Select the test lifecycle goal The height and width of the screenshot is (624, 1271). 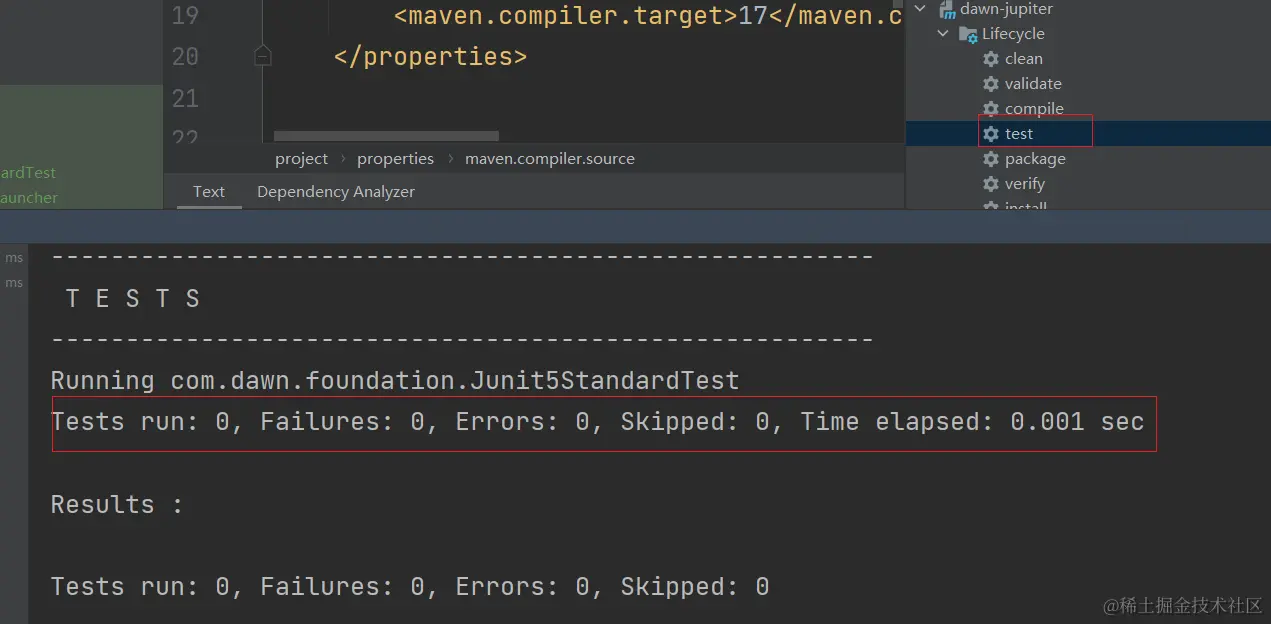(1019, 134)
